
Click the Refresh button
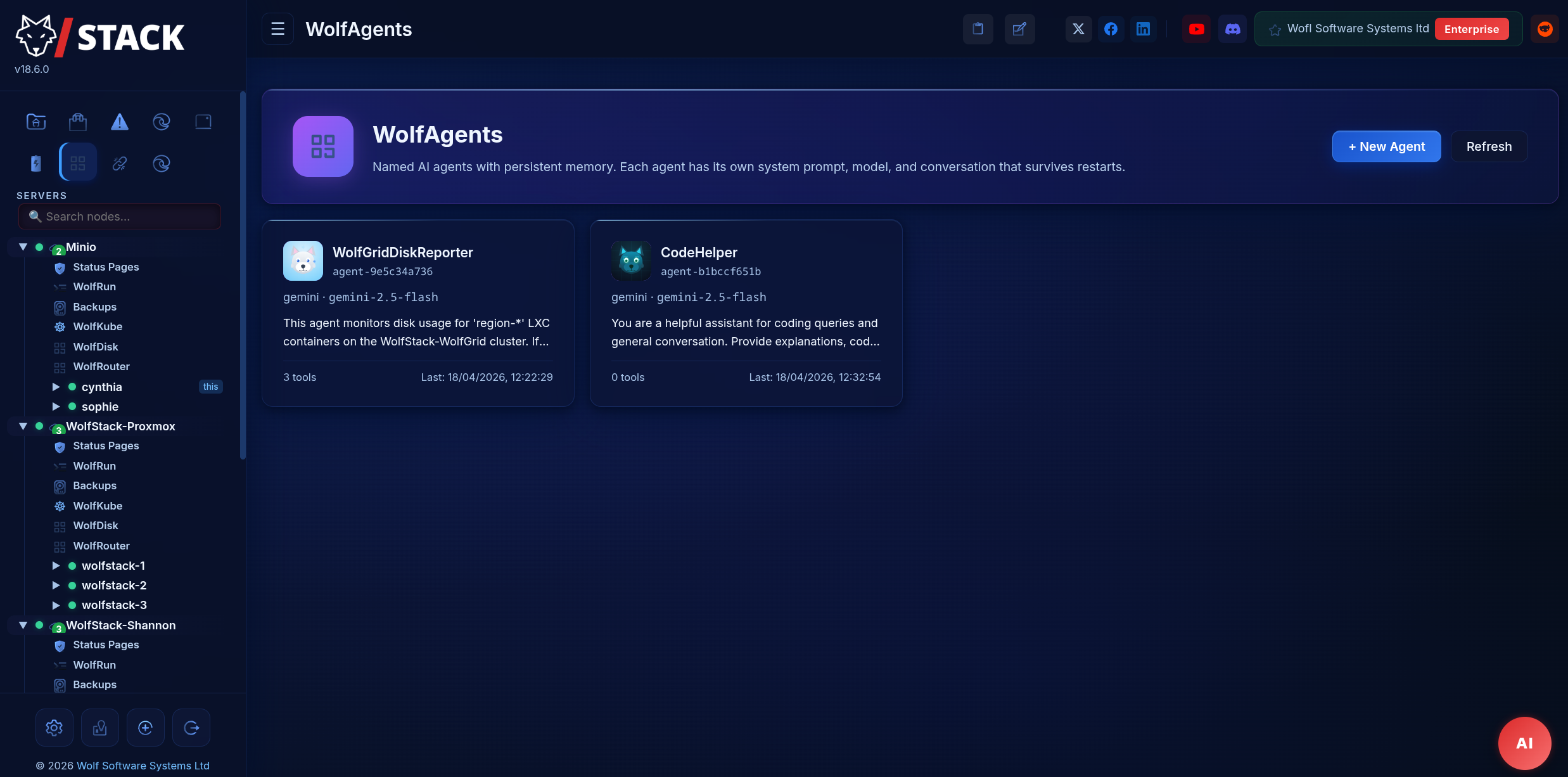coord(1489,146)
